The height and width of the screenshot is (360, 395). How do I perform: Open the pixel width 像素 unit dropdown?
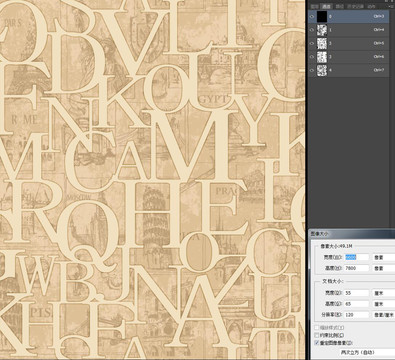point(384,257)
